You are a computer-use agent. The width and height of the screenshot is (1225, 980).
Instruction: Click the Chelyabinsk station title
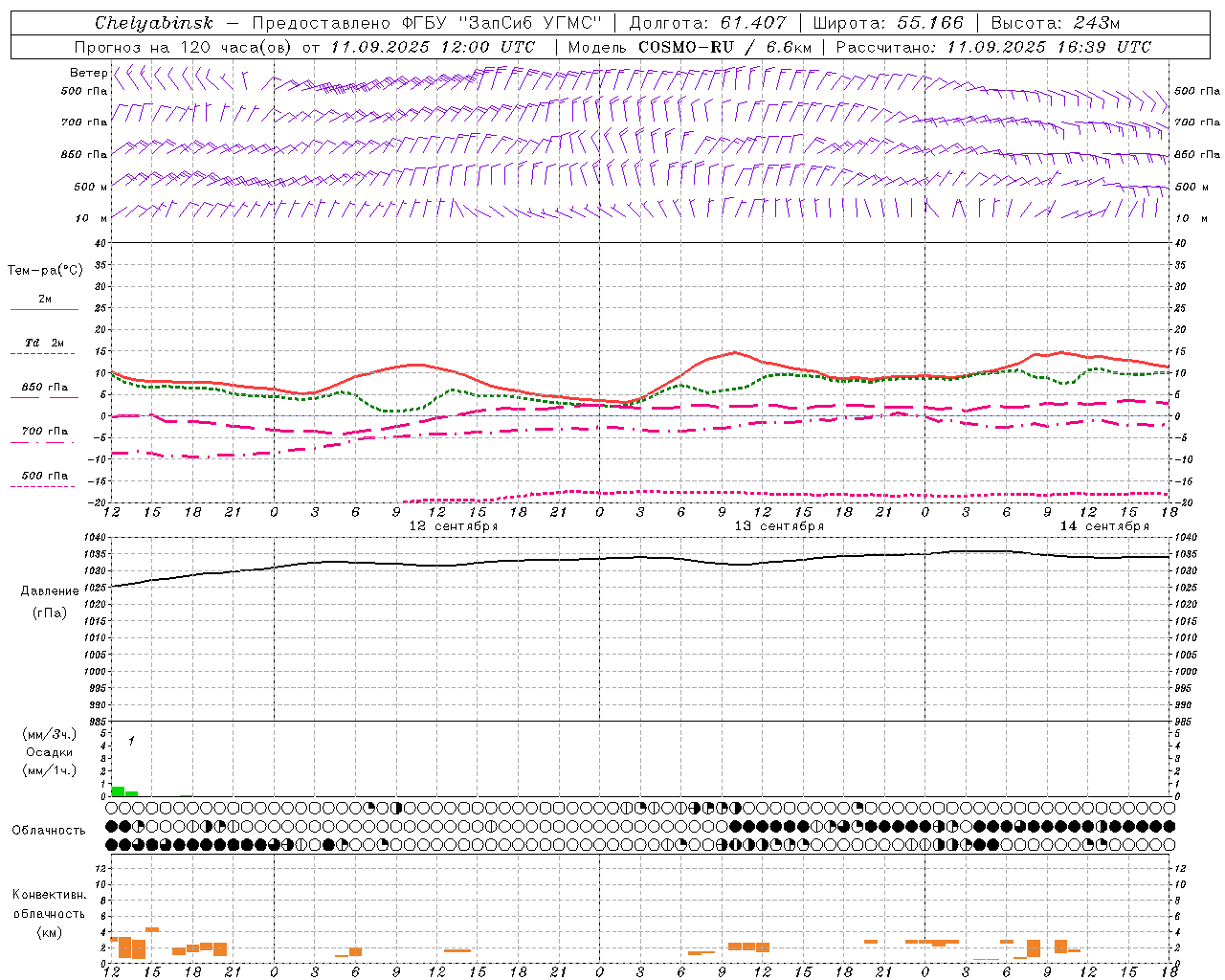(153, 23)
